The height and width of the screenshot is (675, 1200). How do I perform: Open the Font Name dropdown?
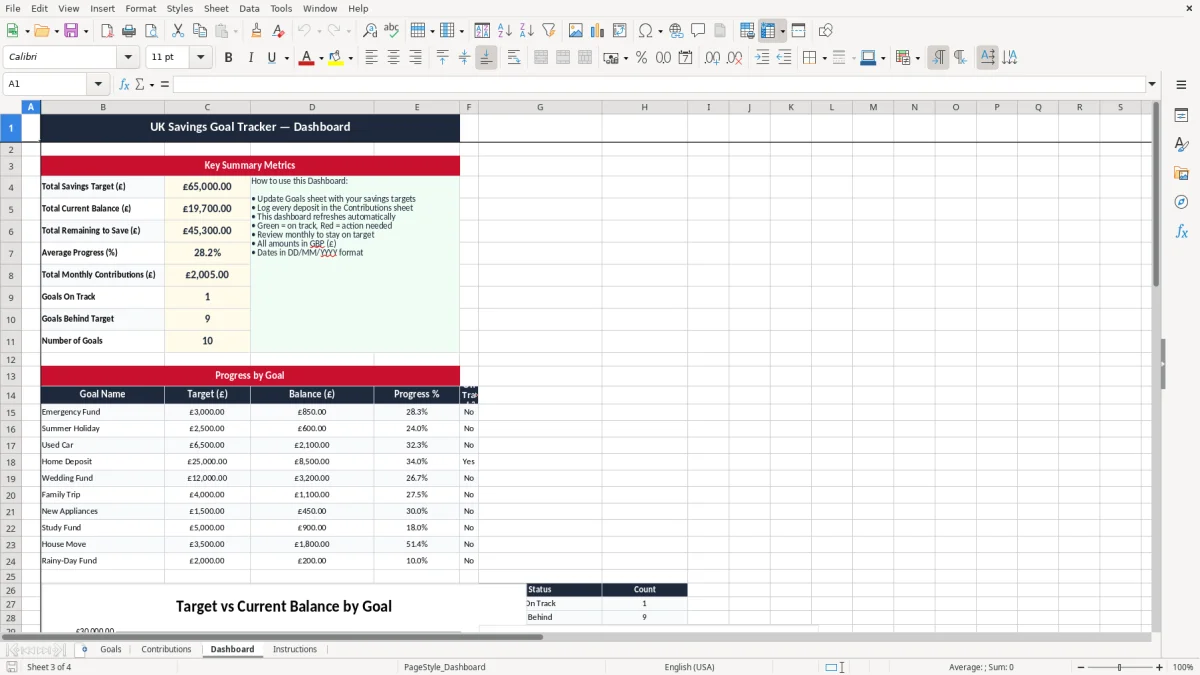(x=128, y=58)
